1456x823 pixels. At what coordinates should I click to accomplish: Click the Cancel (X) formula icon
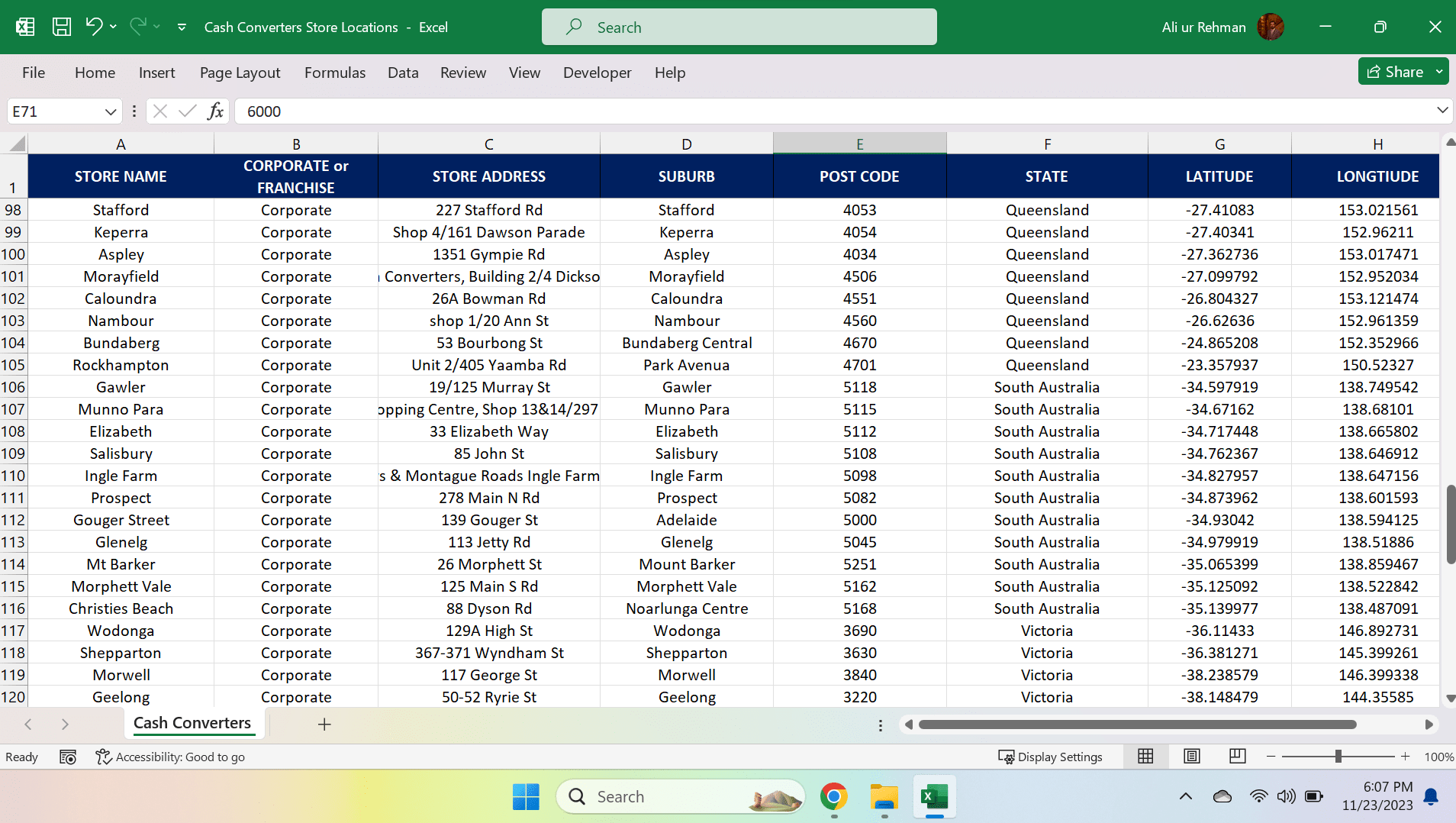coord(159,111)
